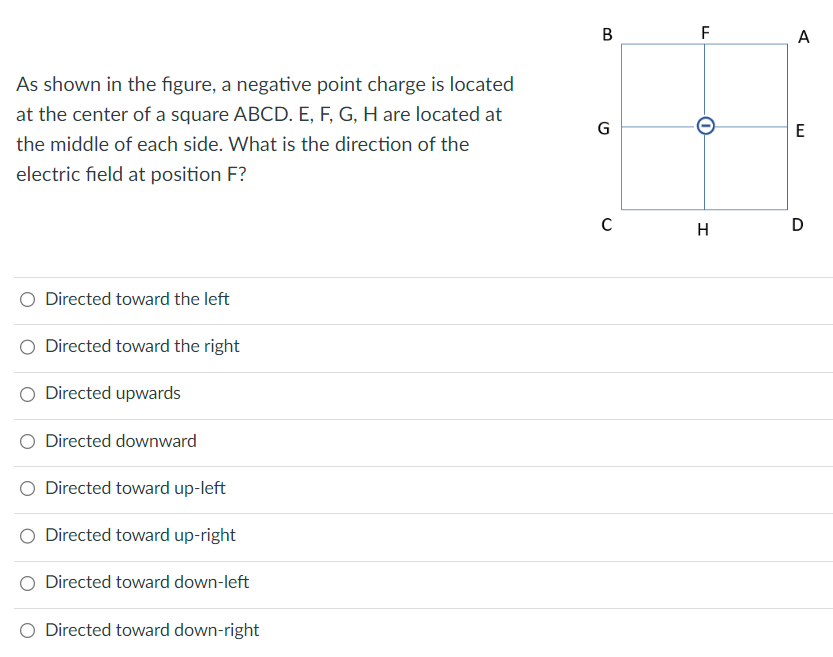
Task: Click label C at bottom-left corner
Action: pyautogui.click(x=606, y=225)
